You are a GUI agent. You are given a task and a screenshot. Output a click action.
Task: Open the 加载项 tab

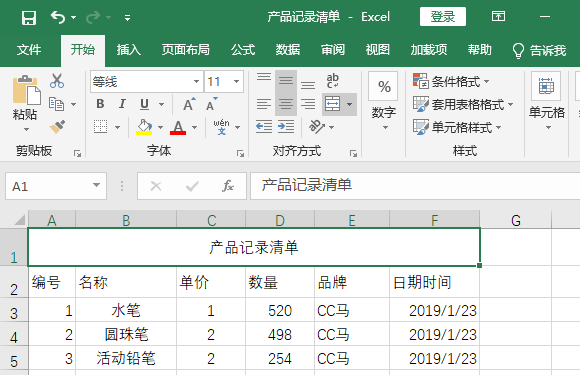tap(429, 50)
